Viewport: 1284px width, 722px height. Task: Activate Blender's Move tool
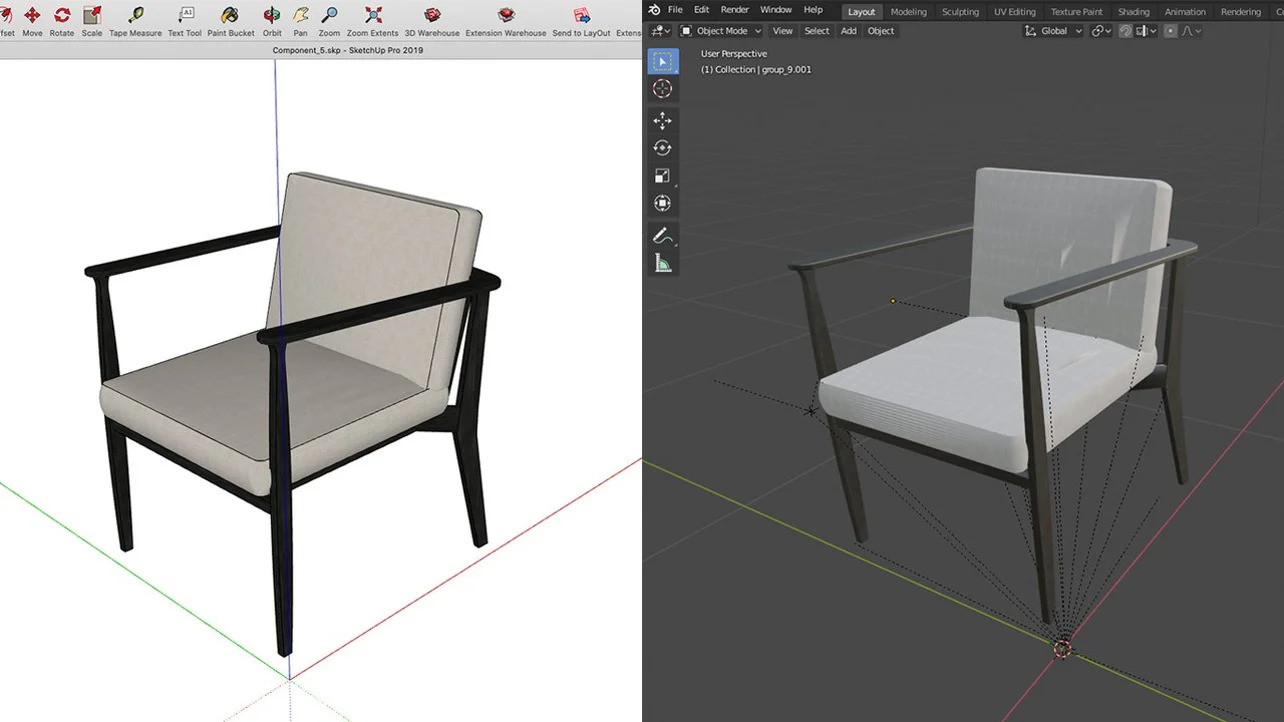click(x=662, y=120)
